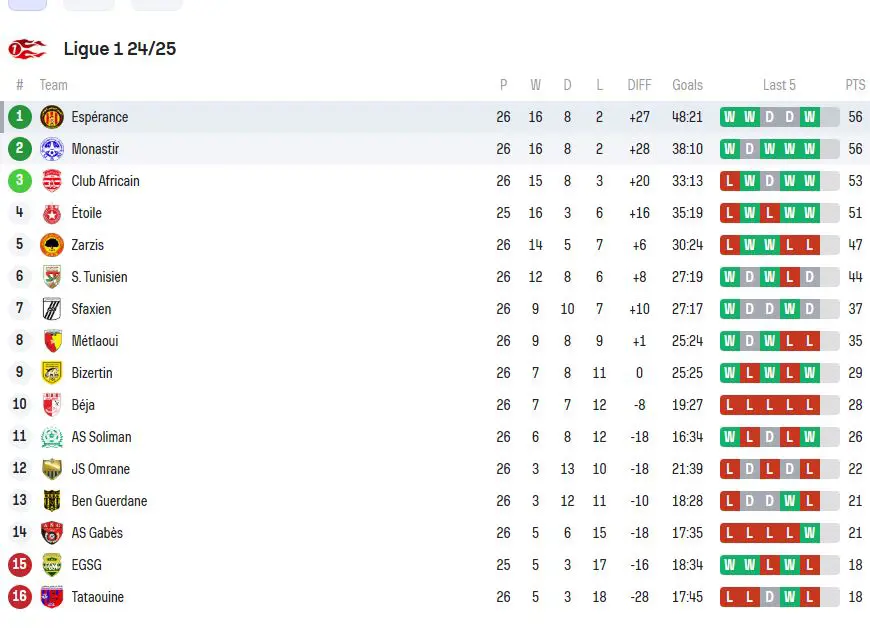Open the Étoile red star badge
Image resolution: width=870 pixels, height=629 pixels.
click(52, 213)
